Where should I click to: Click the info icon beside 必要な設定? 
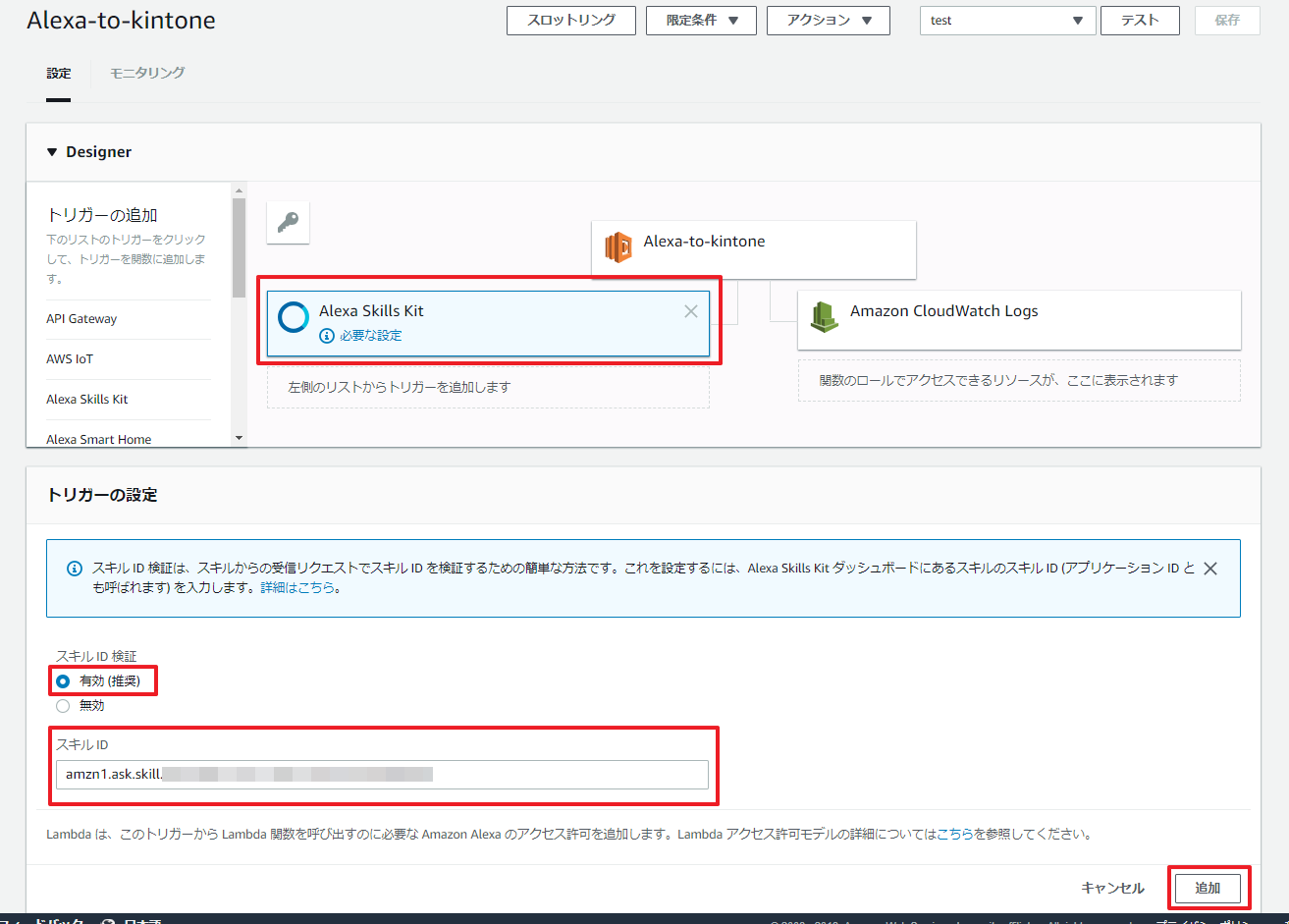tap(327, 336)
